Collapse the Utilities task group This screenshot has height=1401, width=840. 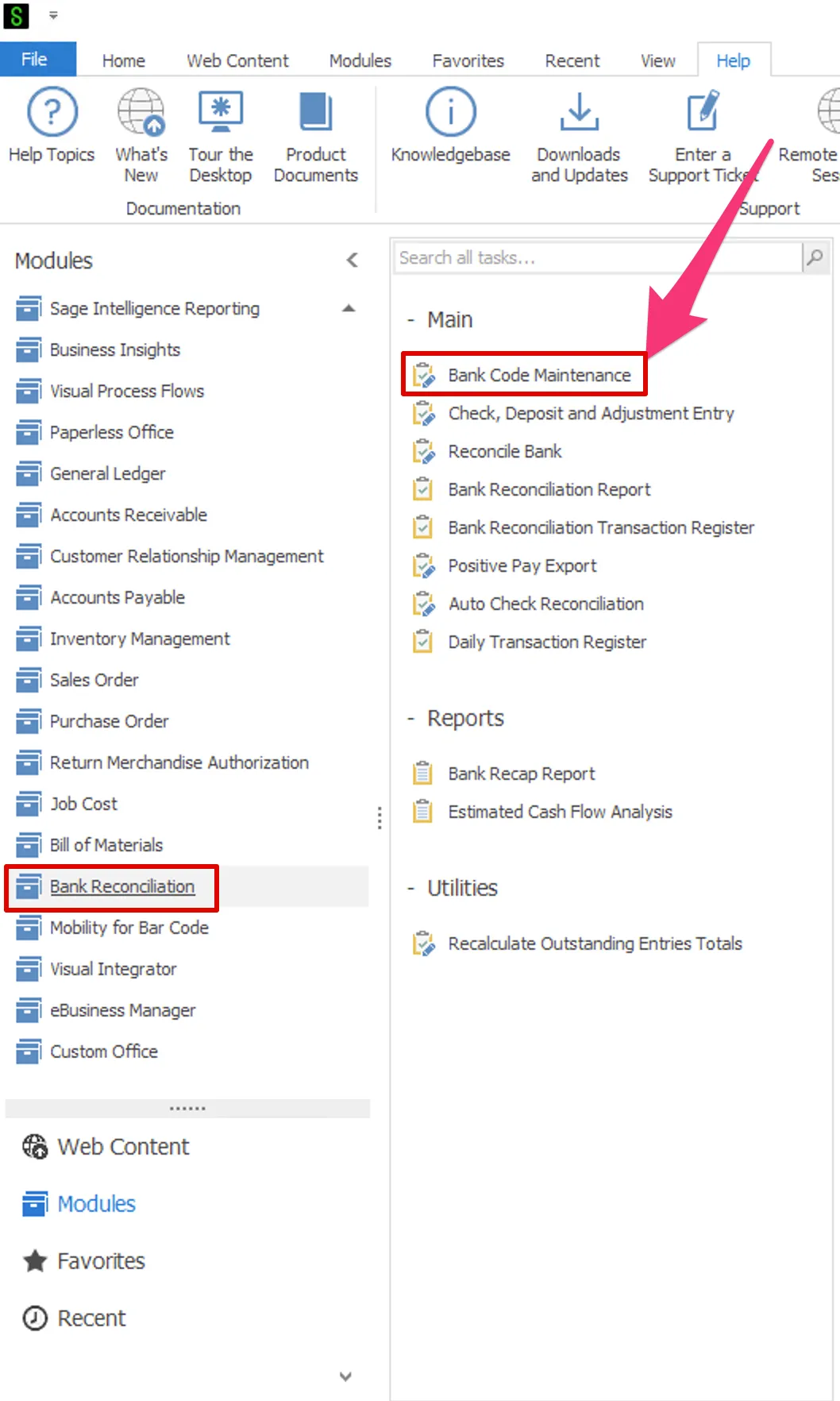click(x=410, y=889)
